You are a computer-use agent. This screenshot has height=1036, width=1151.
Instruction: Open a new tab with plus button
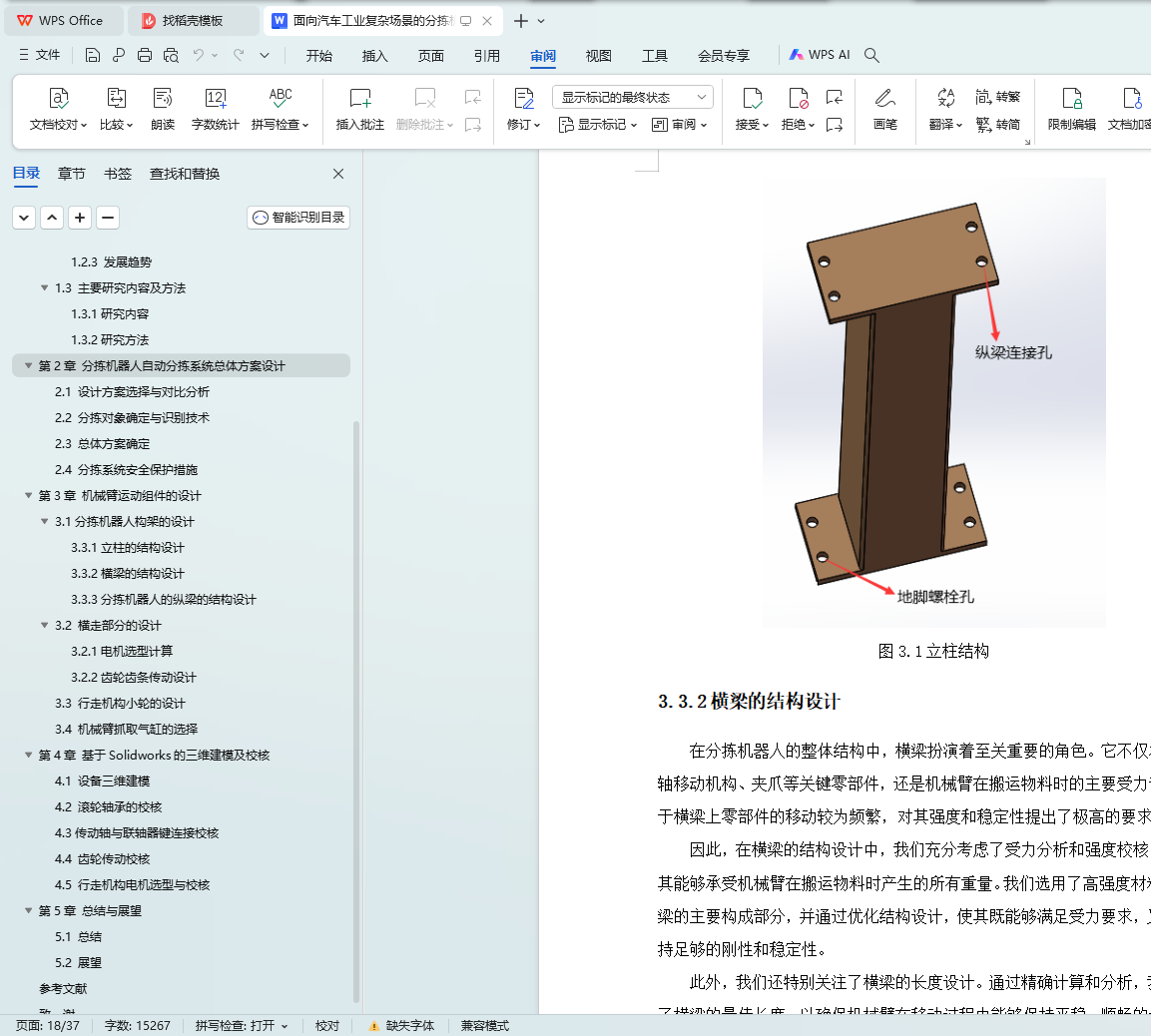[x=520, y=21]
